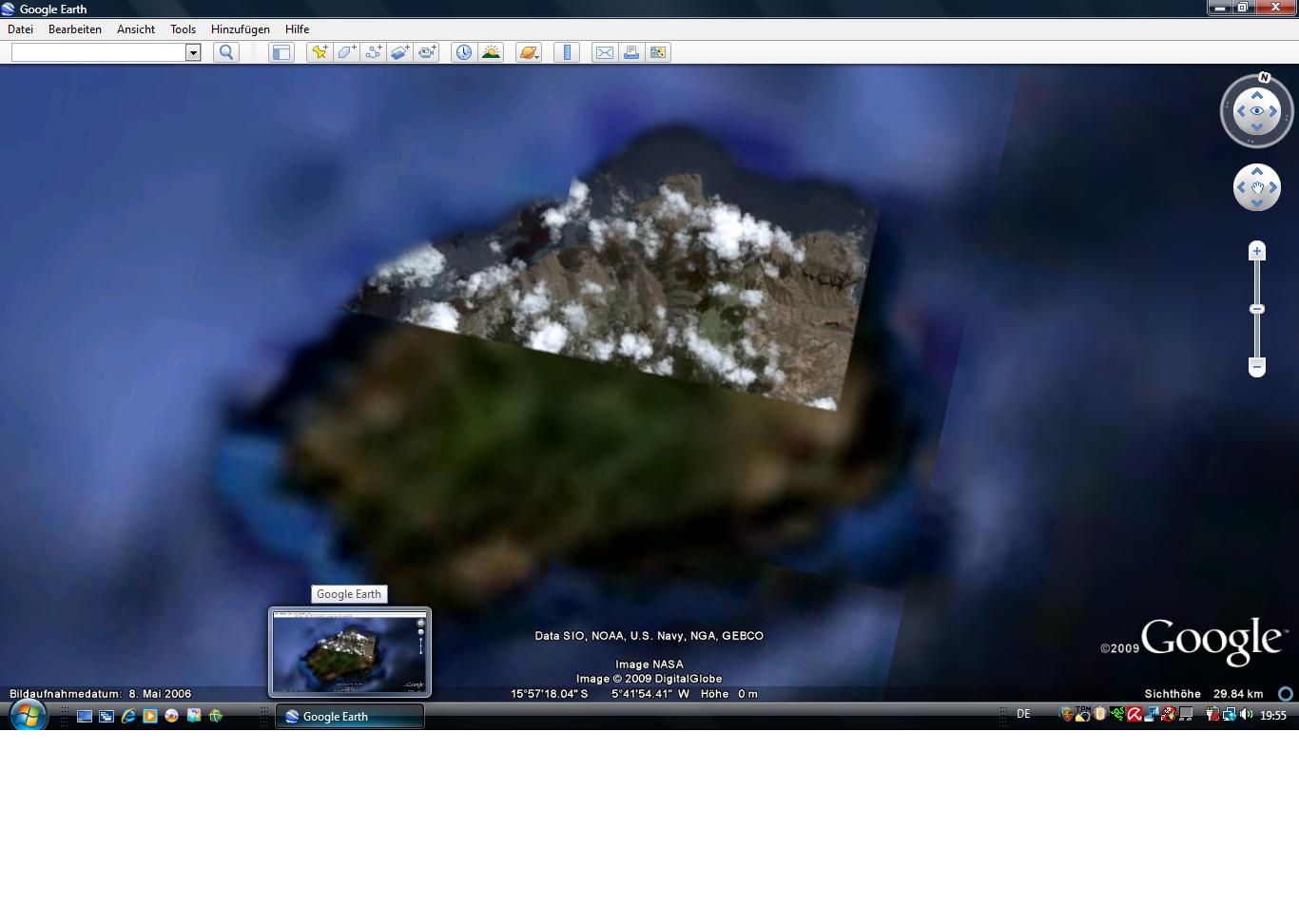Record a tour with the camera icon
This screenshot has height=924, width=1299.
(x=426, y=52)
